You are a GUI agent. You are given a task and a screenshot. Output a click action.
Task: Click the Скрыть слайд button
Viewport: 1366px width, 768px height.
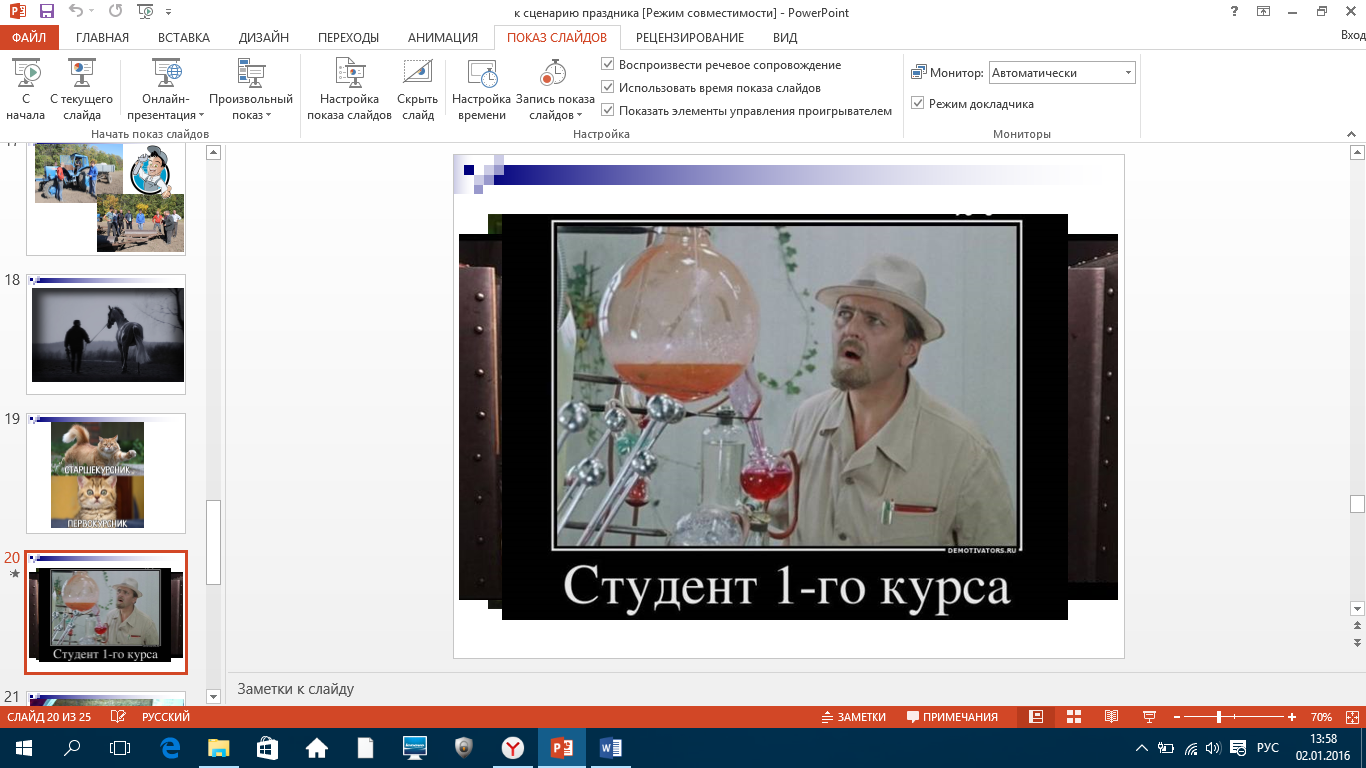coord(417,90)
